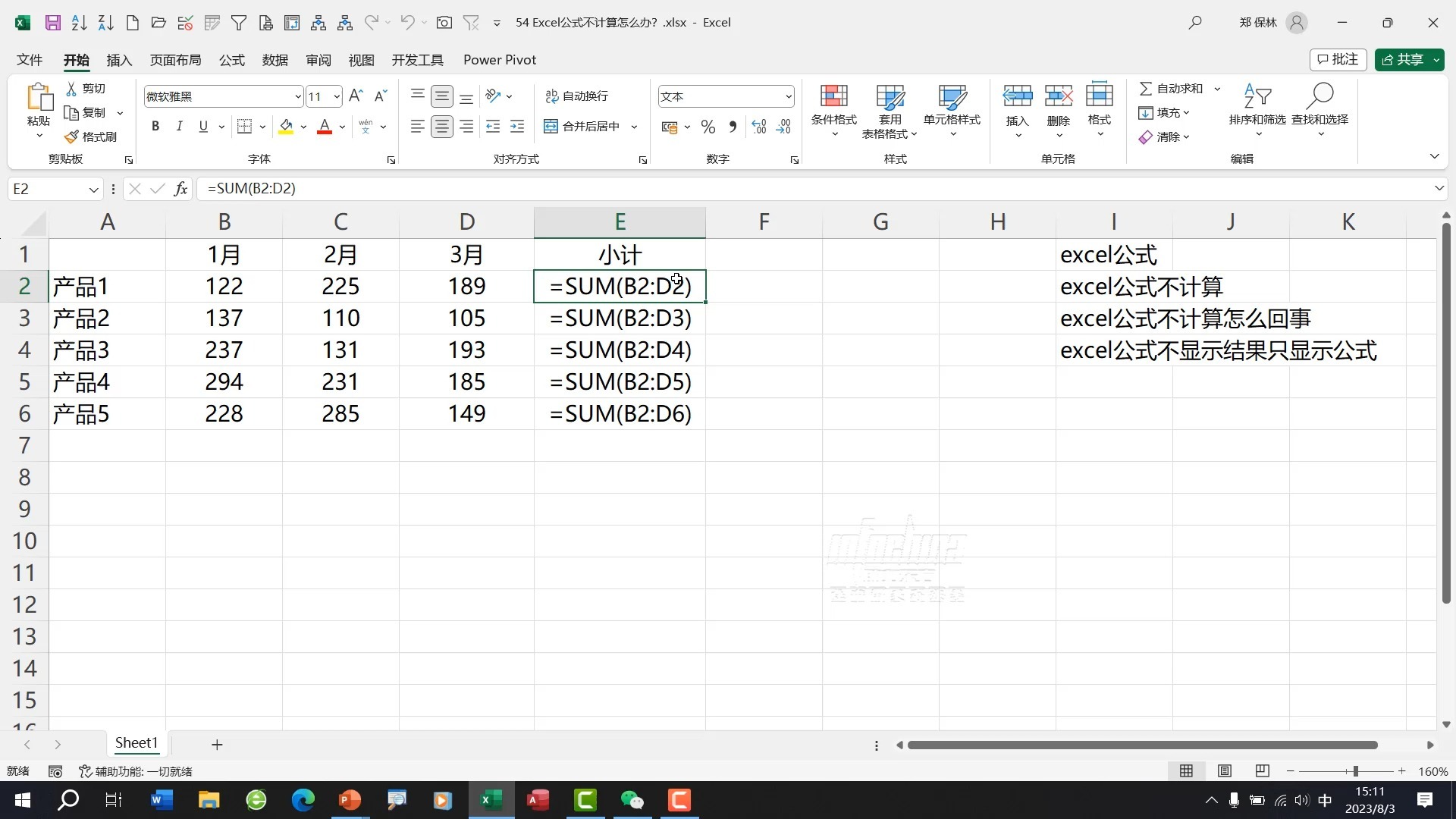1456x819 pixels.
Task: Click Decrease Indent icon
Action: point(493,127)
